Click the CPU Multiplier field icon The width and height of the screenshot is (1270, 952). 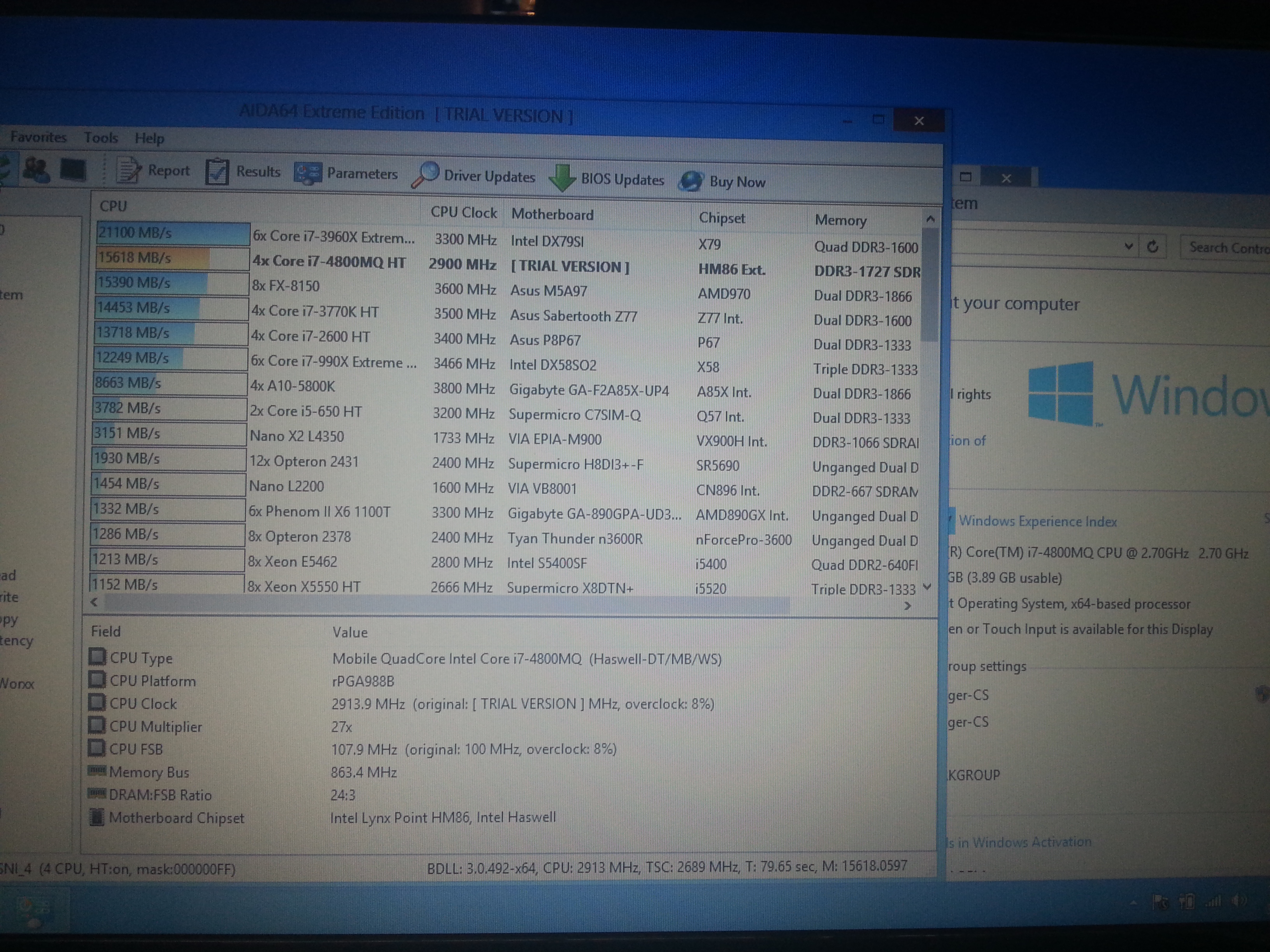tap(96, 725)
